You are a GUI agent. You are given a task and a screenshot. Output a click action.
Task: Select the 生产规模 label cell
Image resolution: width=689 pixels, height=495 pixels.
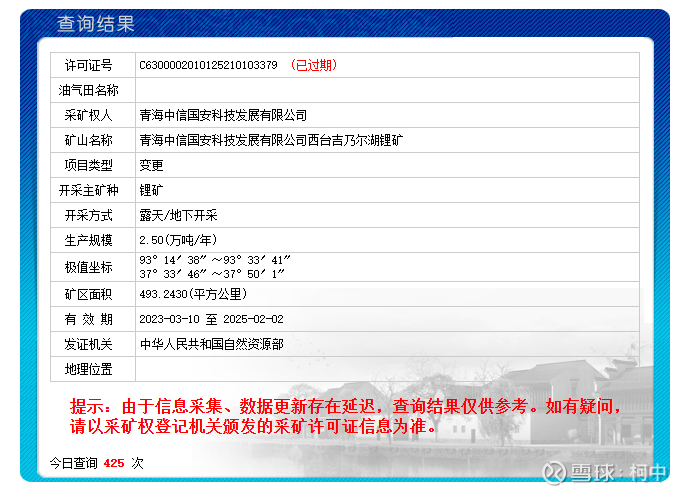93,240
